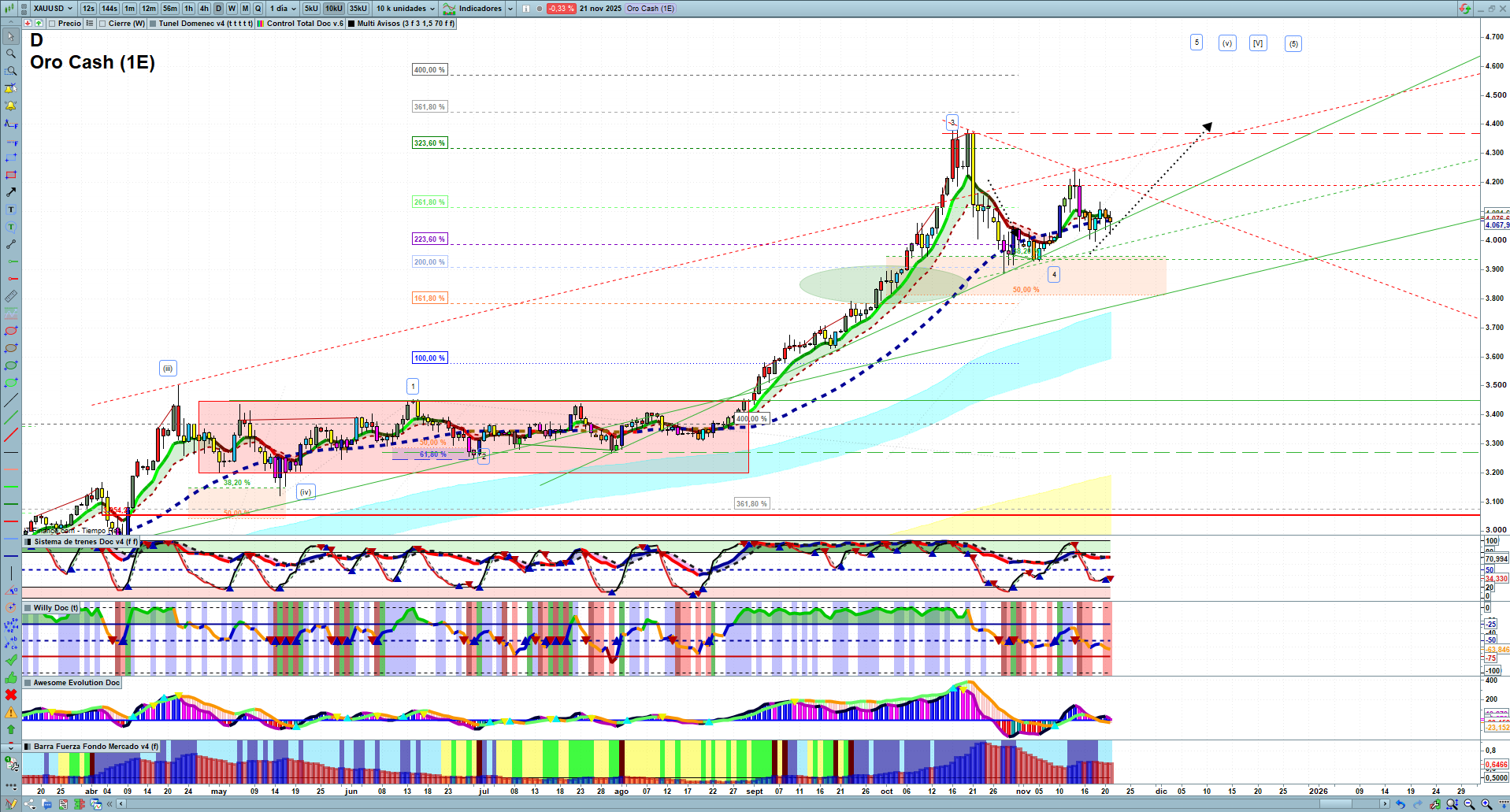Click the orange warning triangle icon
This screenshot has height=812, width=1510.
pos(11,712)
